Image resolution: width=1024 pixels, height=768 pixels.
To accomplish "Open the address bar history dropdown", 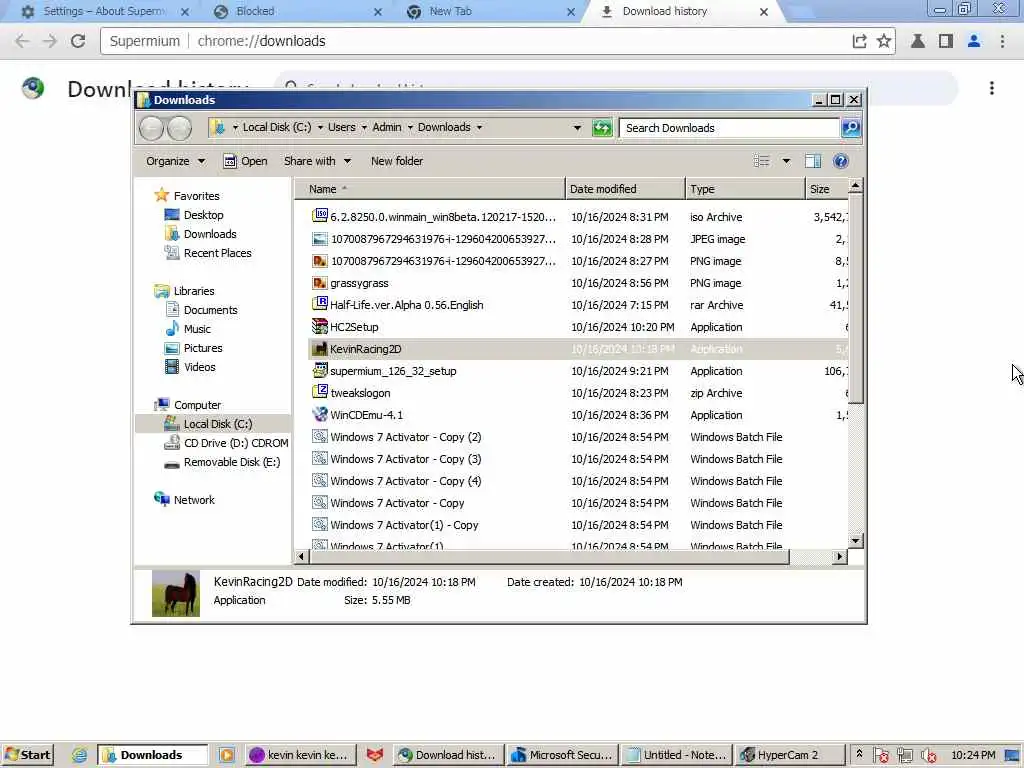I will click(577, 128).
